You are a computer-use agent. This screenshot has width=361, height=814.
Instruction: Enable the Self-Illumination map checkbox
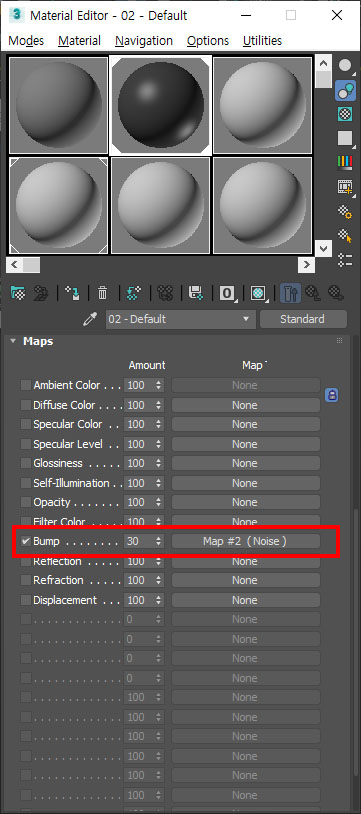25,483
